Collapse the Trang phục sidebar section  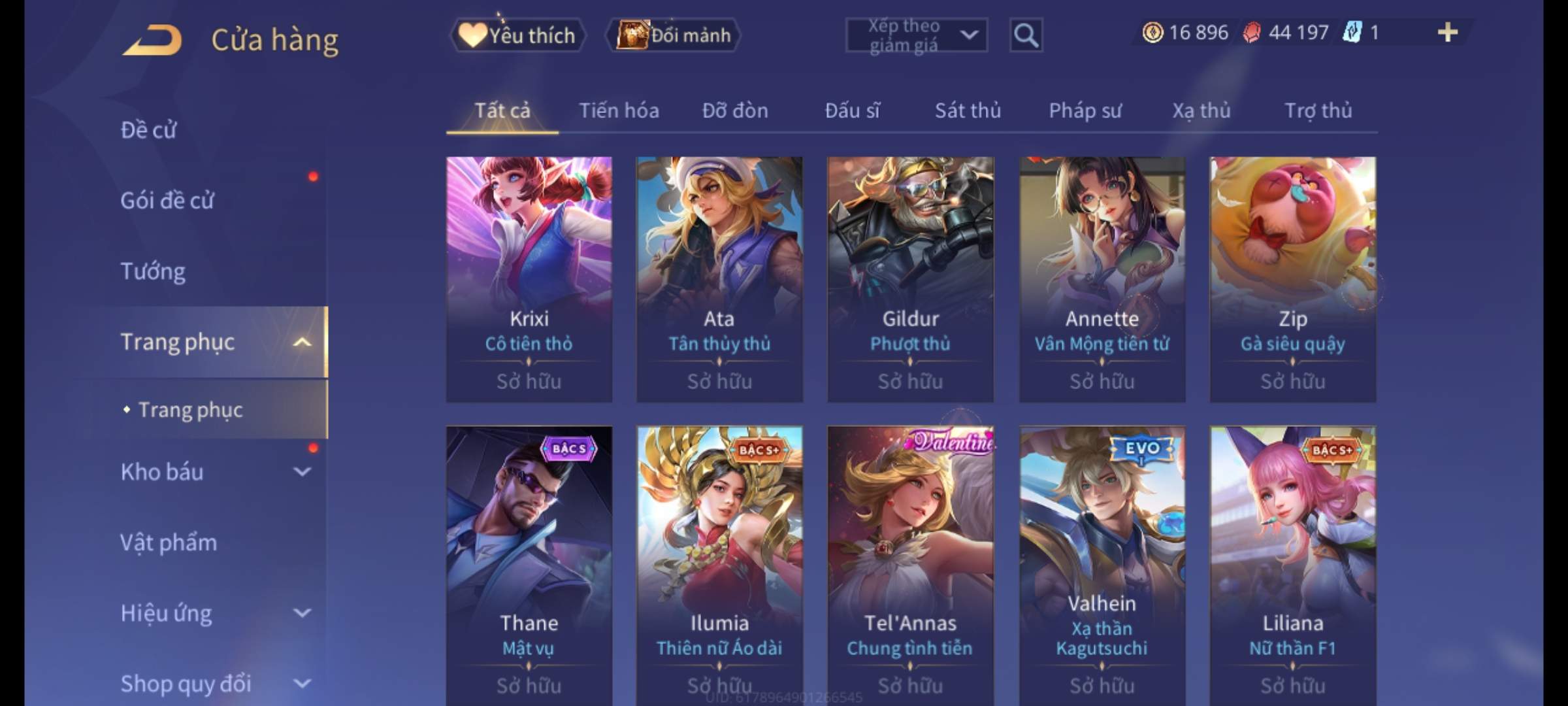click(302, 342)
